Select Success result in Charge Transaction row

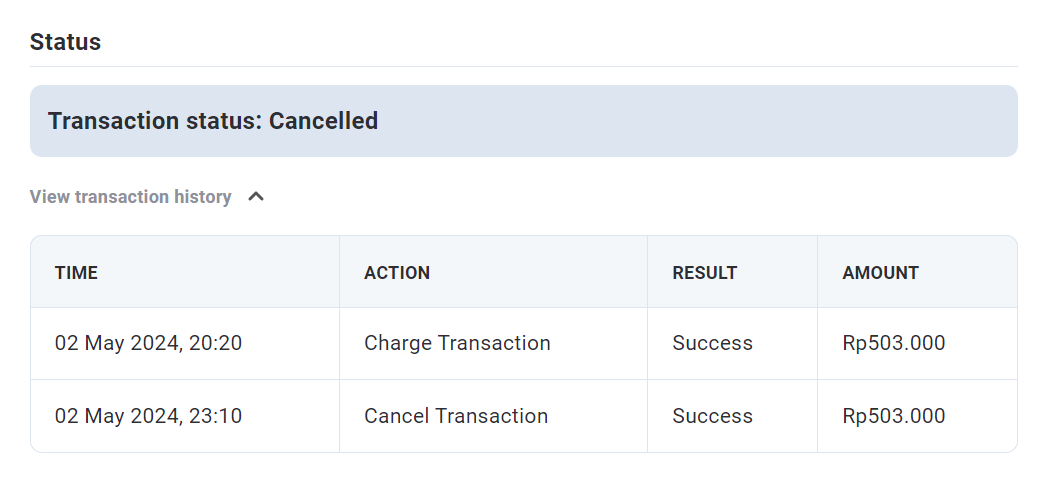tap(712, 343)
